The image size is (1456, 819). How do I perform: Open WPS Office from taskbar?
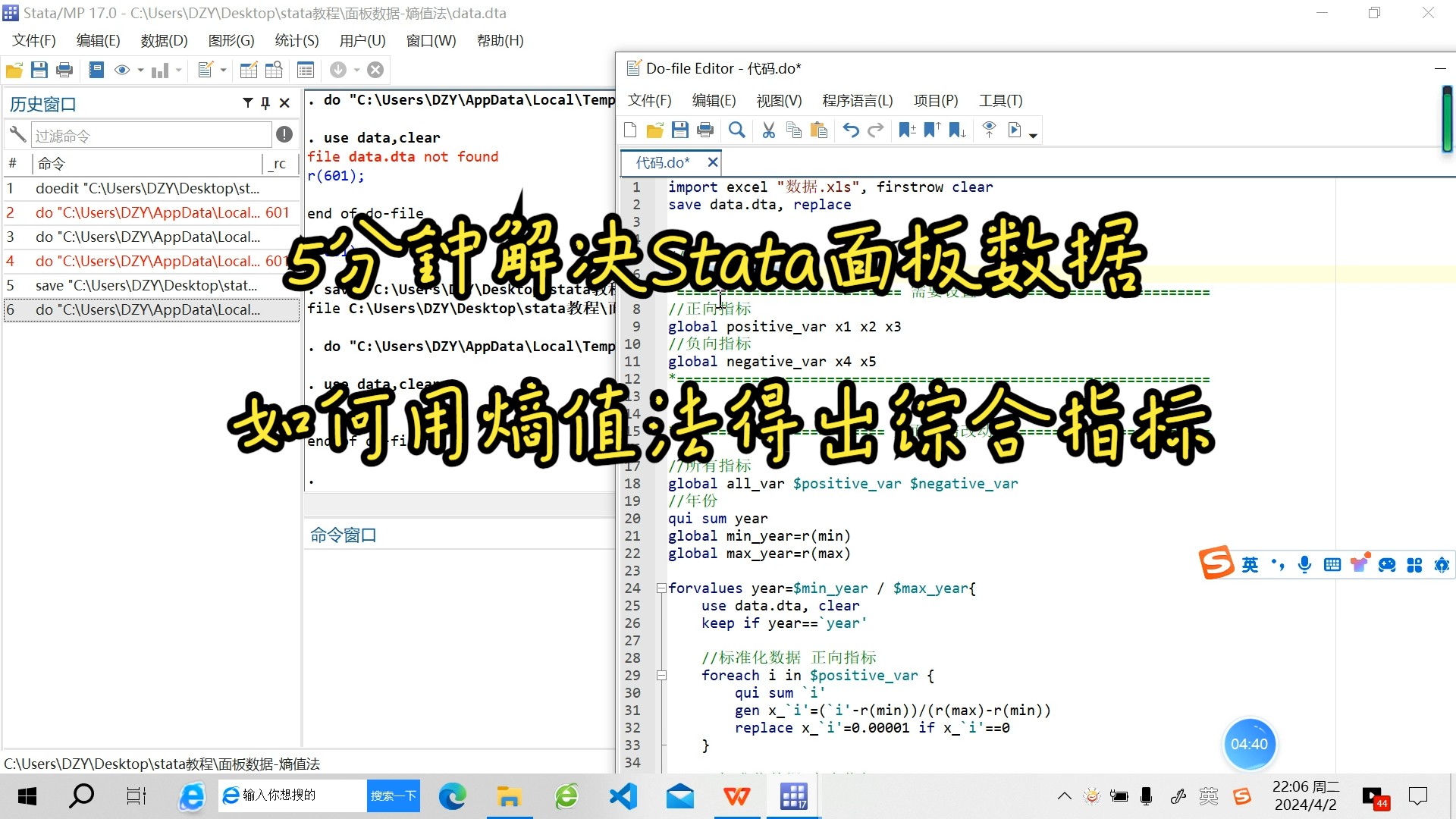(x=736, y=796)
